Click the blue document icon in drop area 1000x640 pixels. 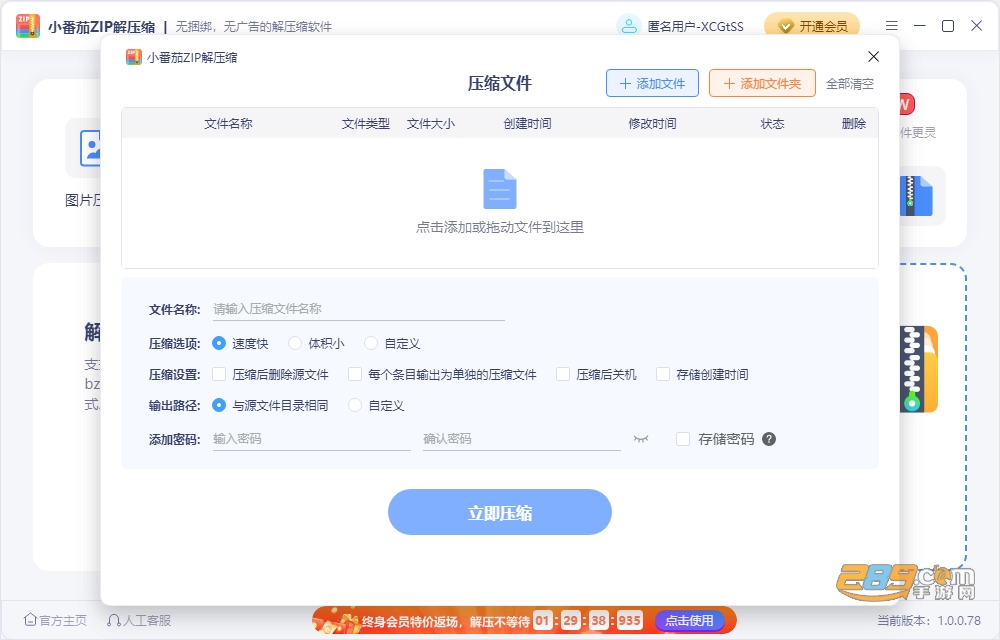(500, 189)
